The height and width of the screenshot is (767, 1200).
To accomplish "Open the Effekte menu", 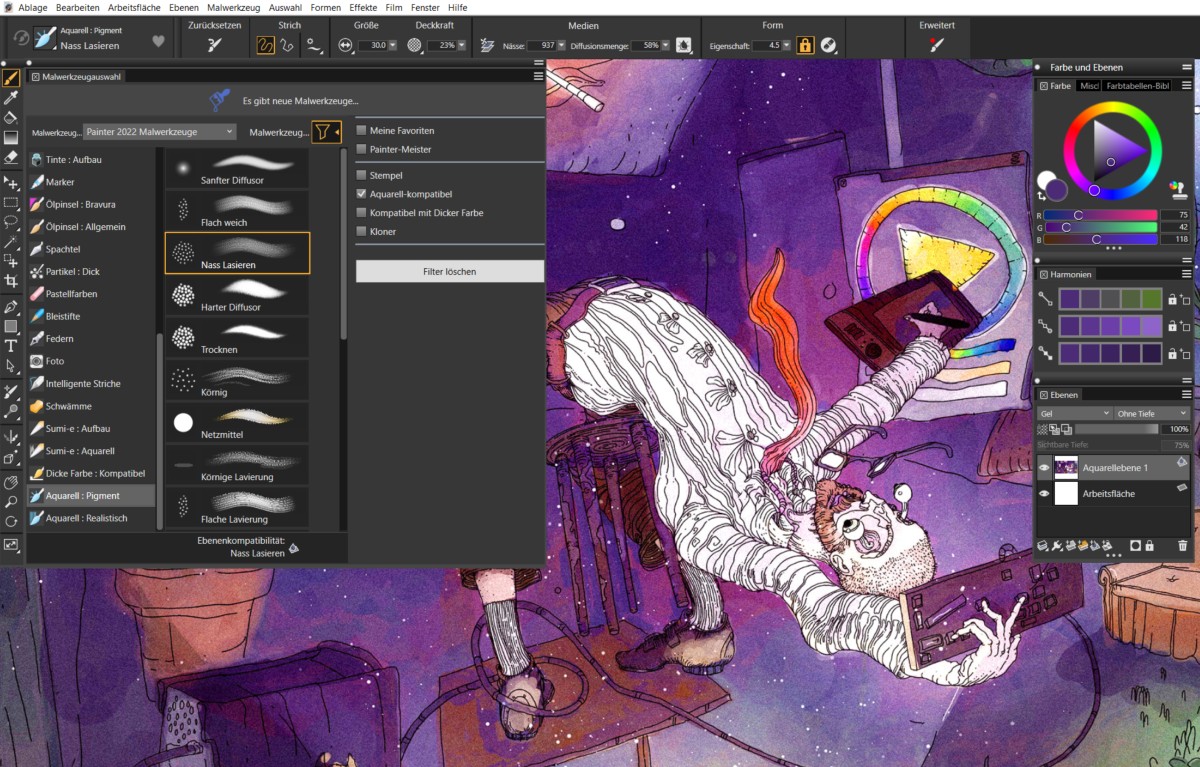I will coord(363,7).
